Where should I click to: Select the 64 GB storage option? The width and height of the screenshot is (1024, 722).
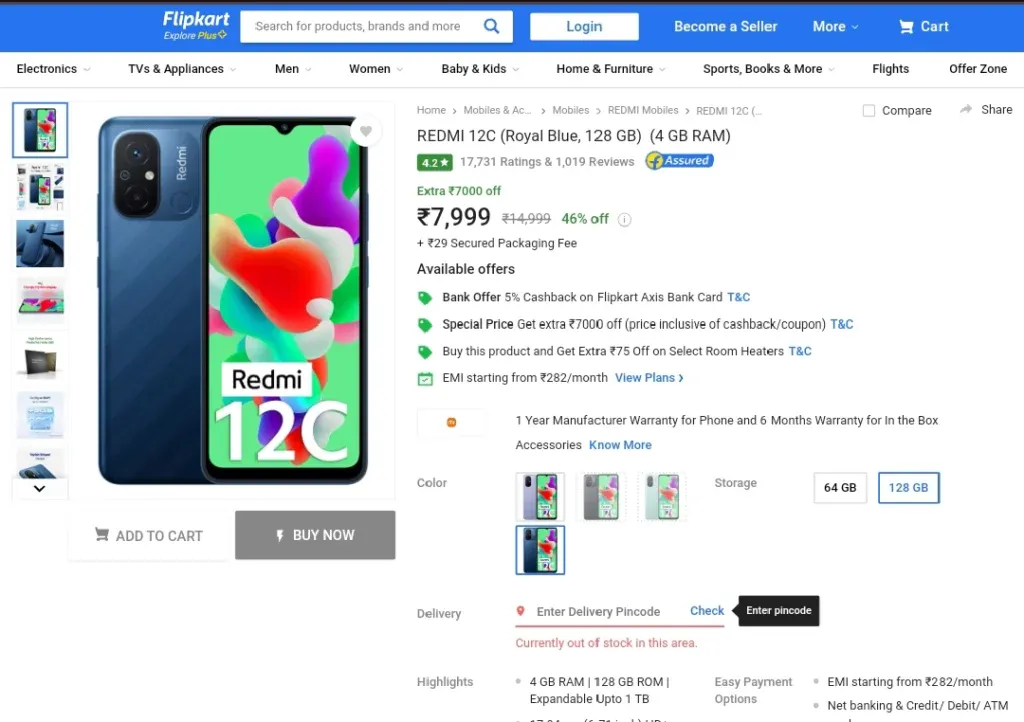pyautogui.click(x=840, y=488)
